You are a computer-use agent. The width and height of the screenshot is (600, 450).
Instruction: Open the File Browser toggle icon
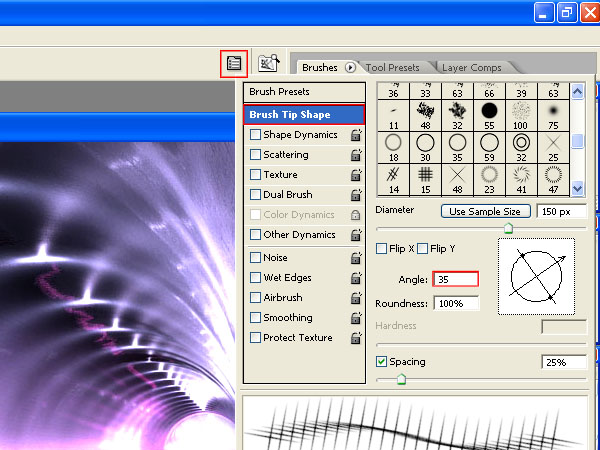point(268,63)
